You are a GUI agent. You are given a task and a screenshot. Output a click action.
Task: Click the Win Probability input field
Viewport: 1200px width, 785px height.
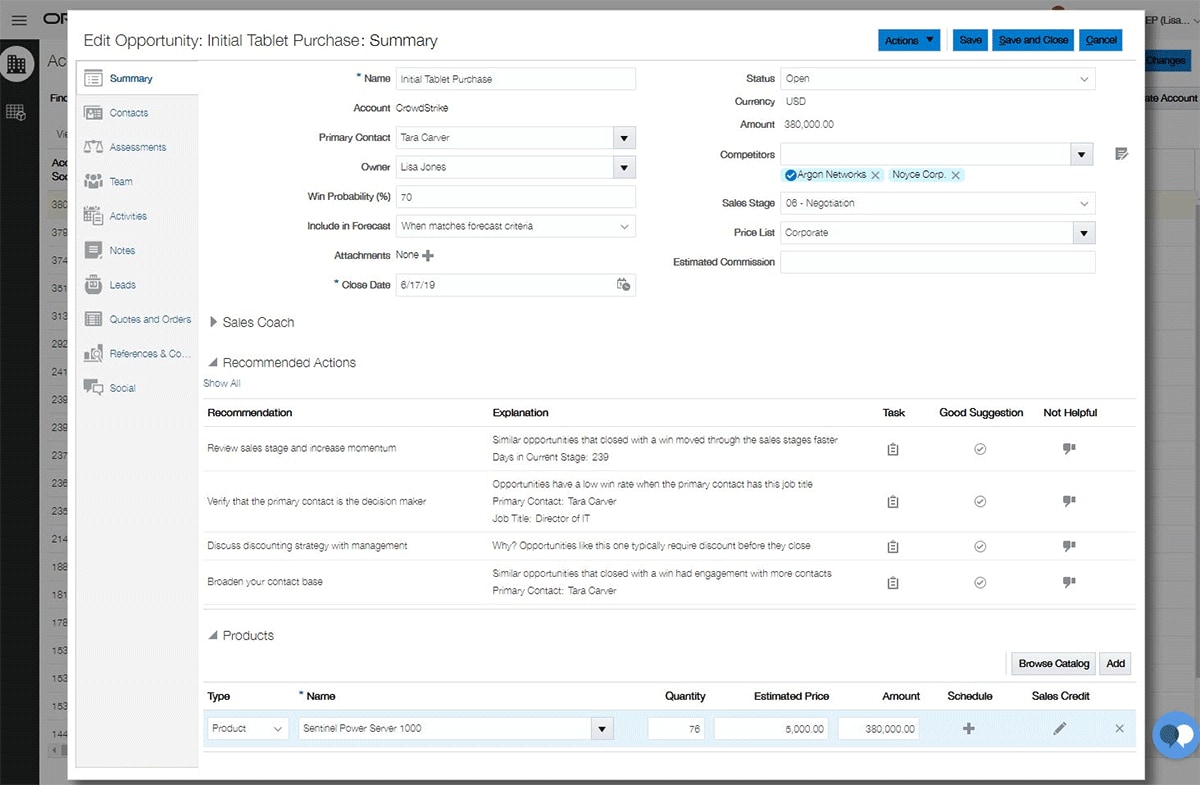tap(516, 197)
